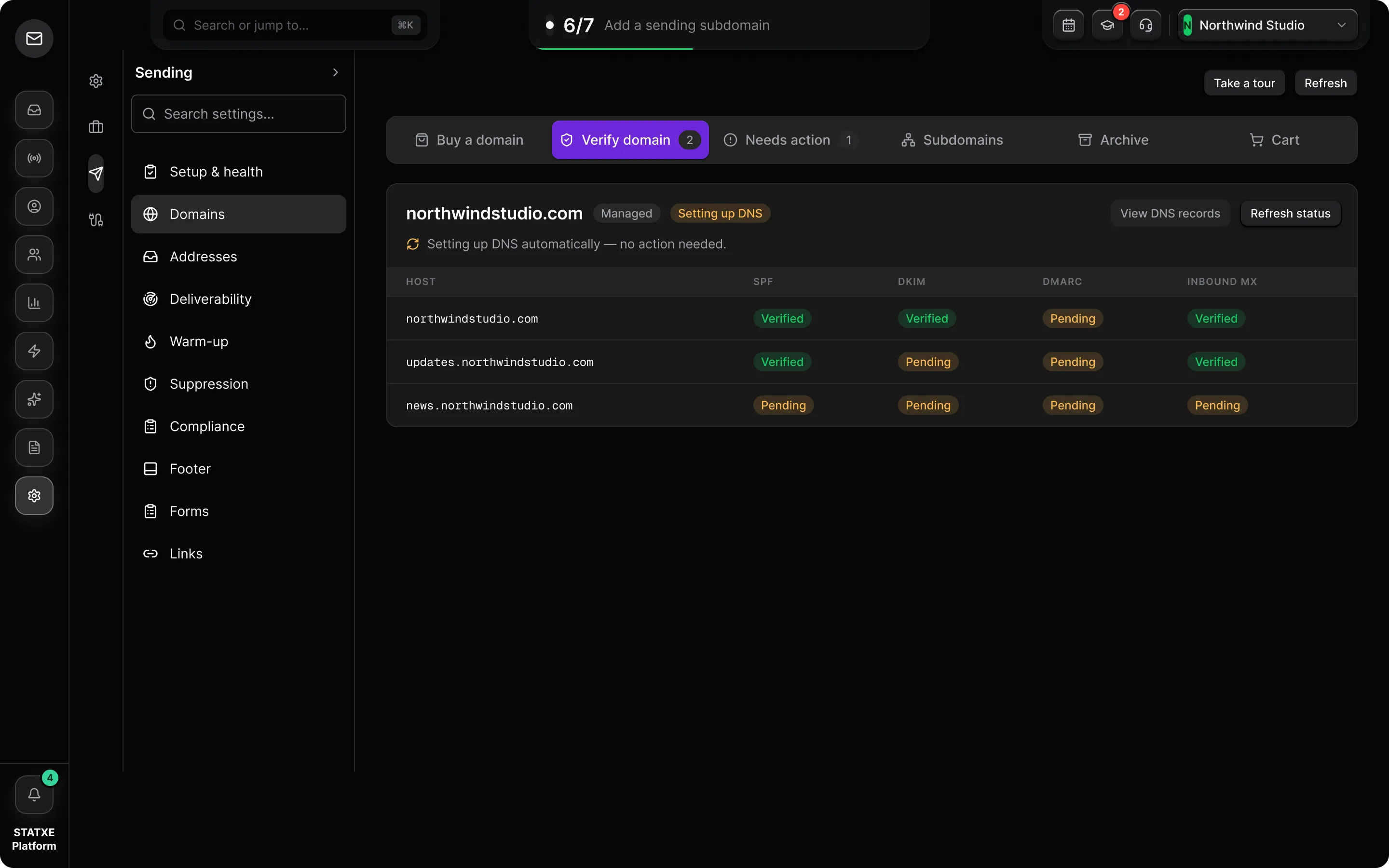
Task: Switch to the Cart tab
Action: pos(1274,140)
